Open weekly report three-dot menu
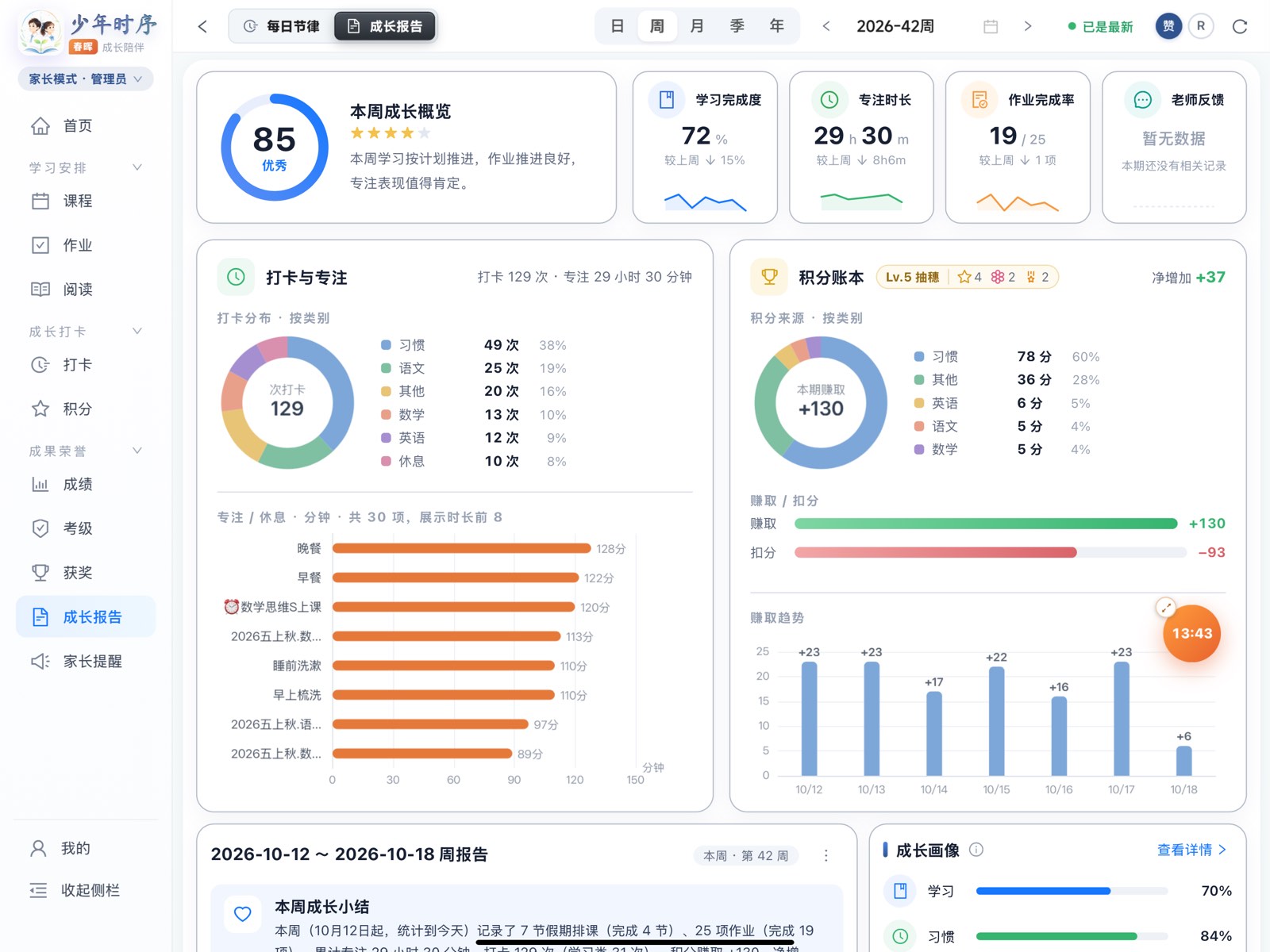The width and height of the screenshot is (1270, 952). tap(826, 855)
